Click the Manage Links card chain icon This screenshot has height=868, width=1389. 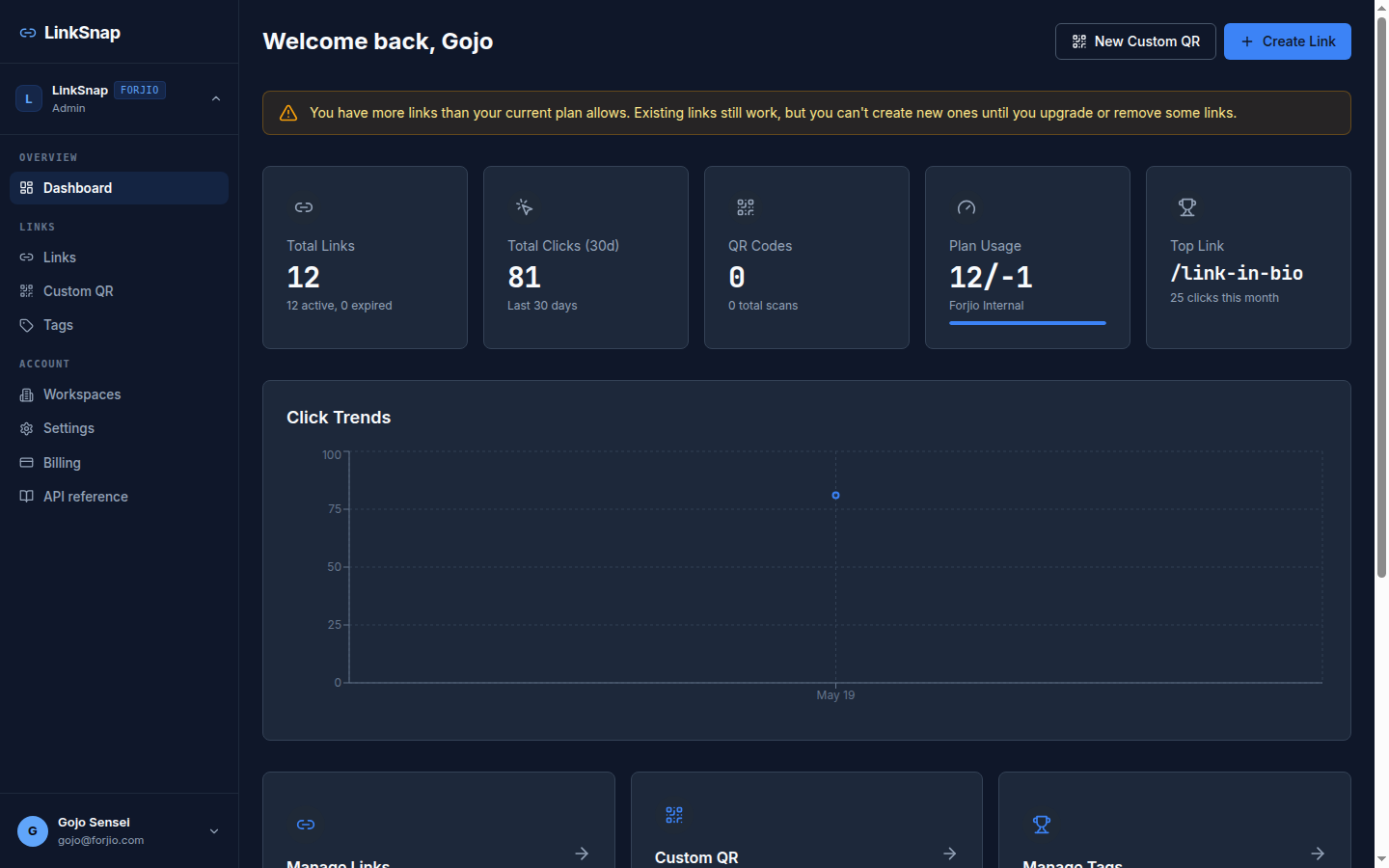tap(306, 825)
